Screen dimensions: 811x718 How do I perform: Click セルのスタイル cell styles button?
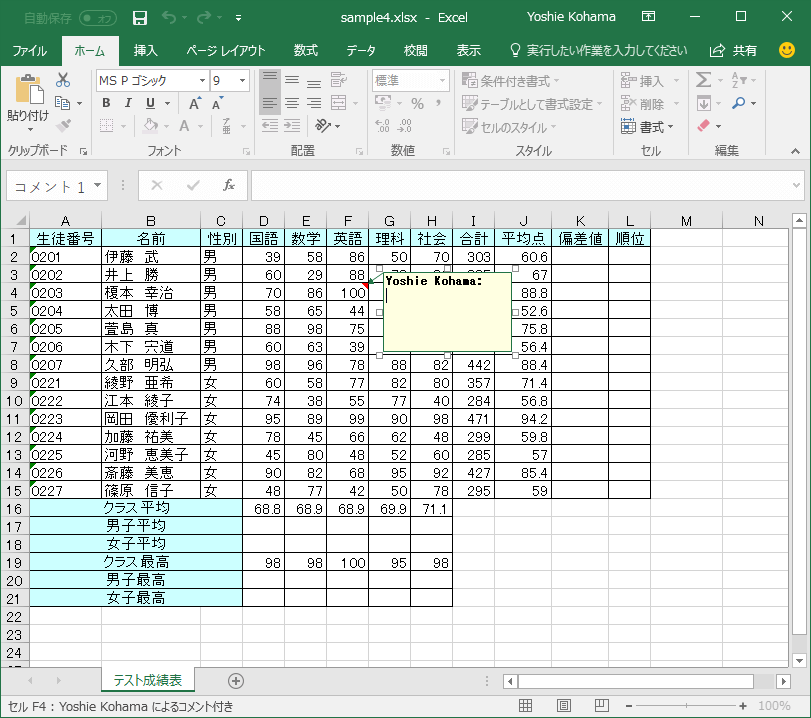[509, 127]
